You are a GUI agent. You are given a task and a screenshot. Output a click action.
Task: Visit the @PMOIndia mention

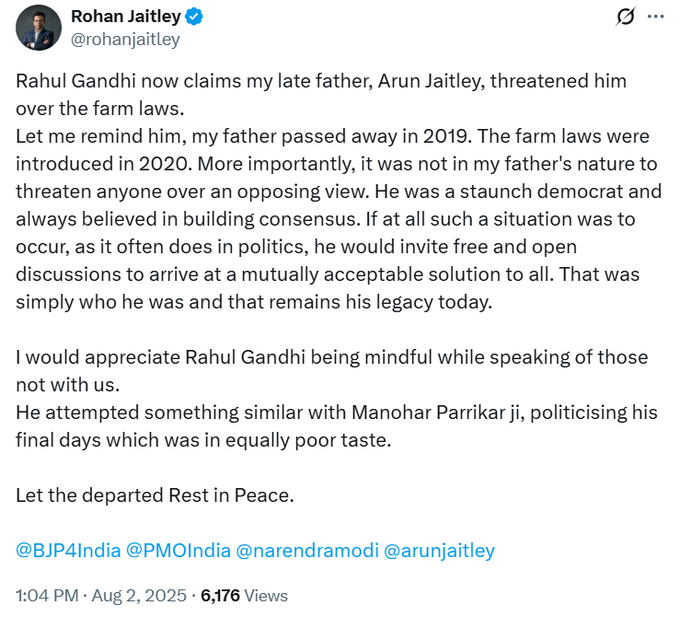(x=177, y=550)
